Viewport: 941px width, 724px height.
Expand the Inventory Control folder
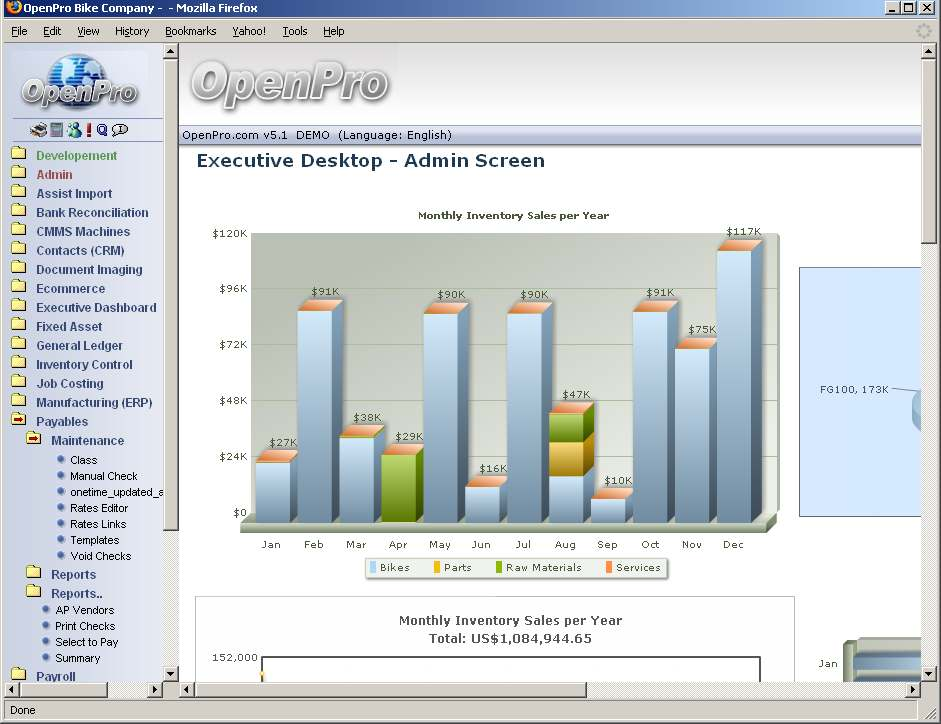[x=18, y=364]
